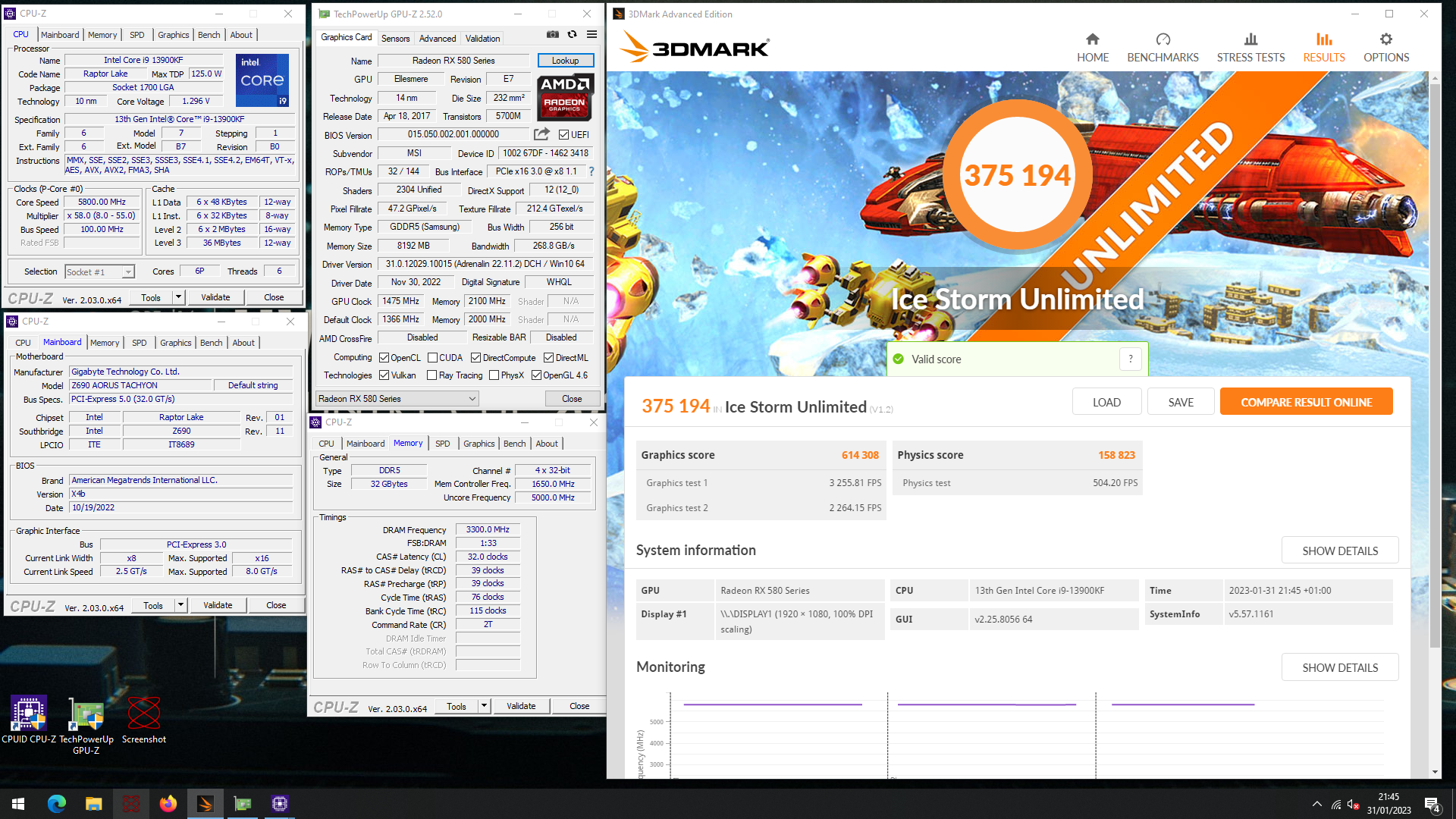
Task: Open Graphics tab in Mainboard CPU-Z window
Action: [176, 343]
